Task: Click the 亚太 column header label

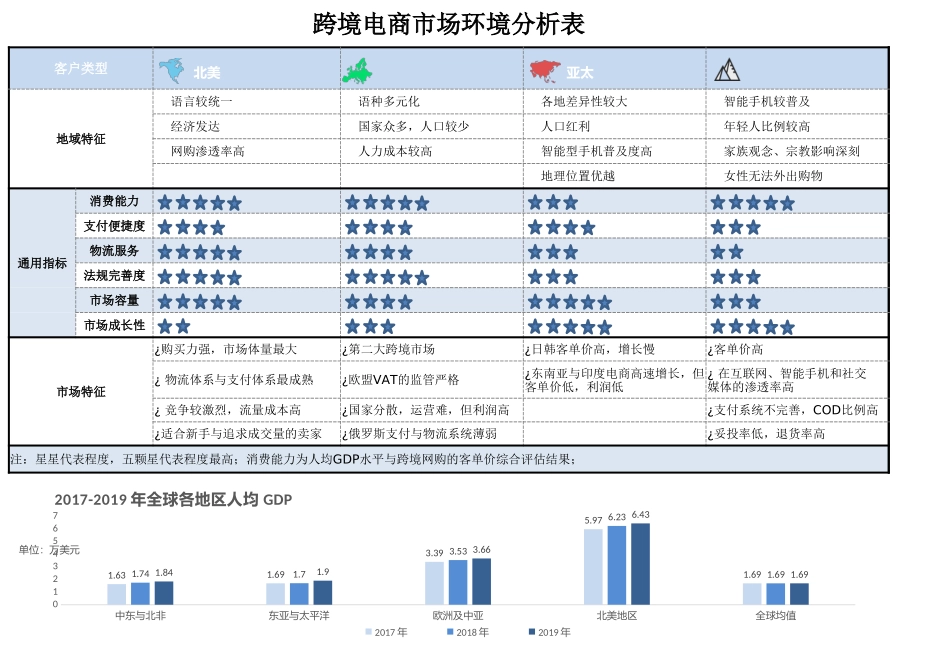Action: (x=580, y=73)
